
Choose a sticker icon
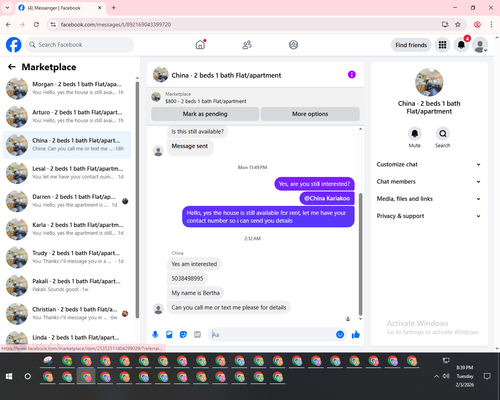183,334
